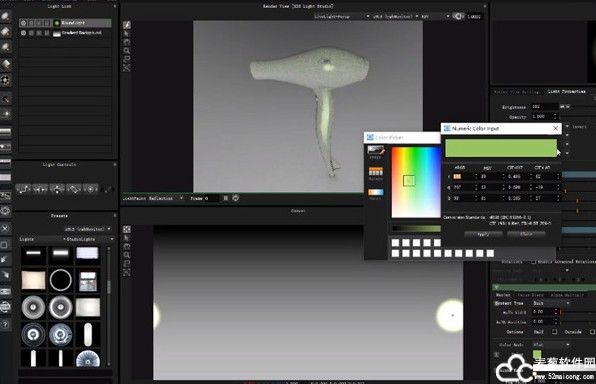Enable the Half option checkbox
This screenshot has height=384, width=596.
(x=555, y=332)
